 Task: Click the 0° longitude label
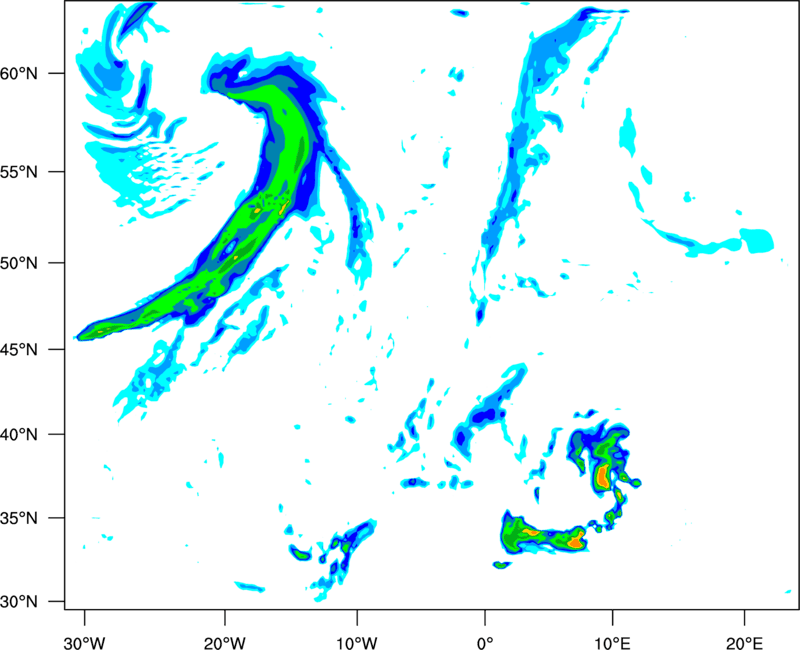pyautogui.click(x=485, y=643)
